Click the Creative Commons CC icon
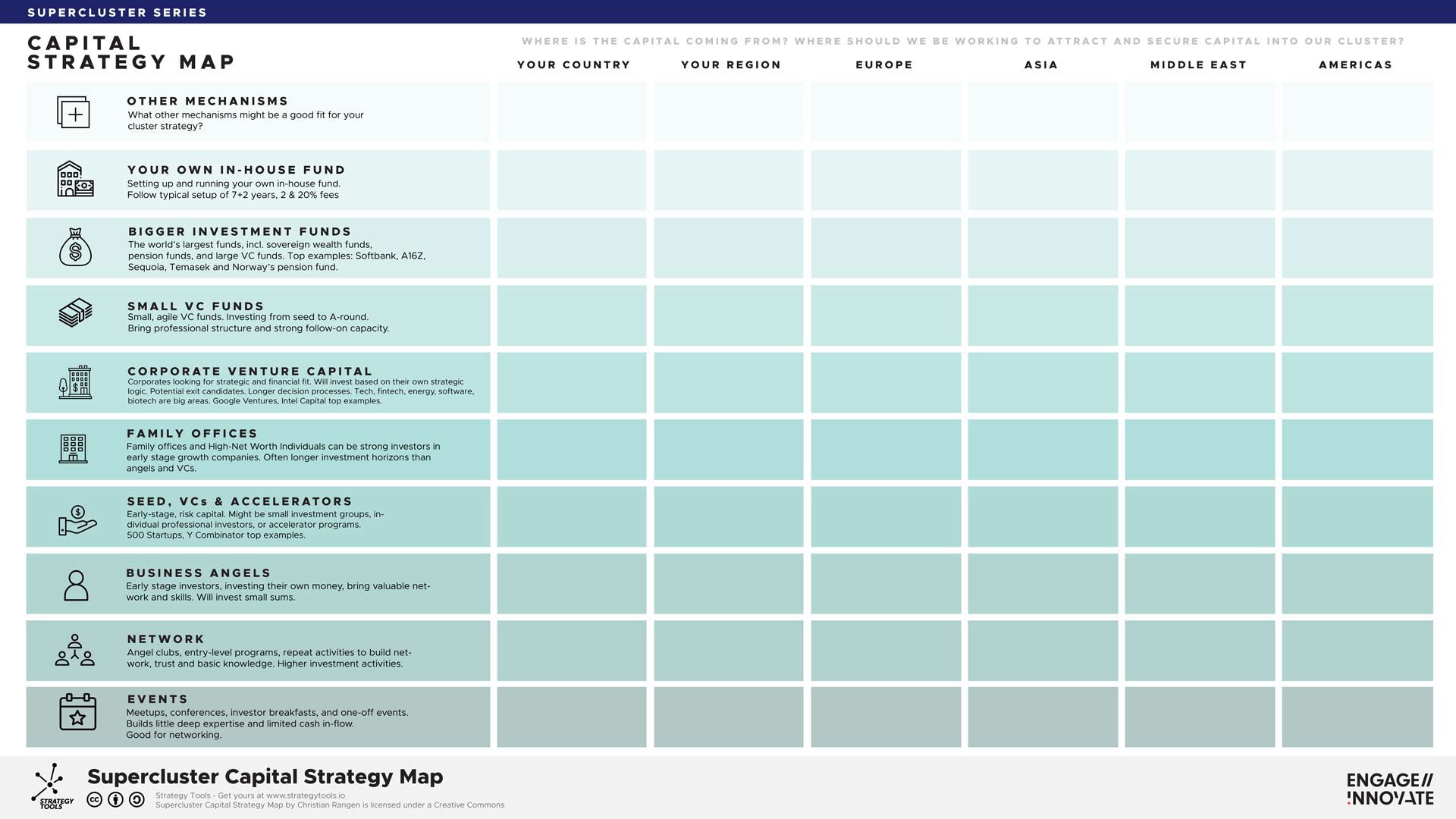 (94, 799)
